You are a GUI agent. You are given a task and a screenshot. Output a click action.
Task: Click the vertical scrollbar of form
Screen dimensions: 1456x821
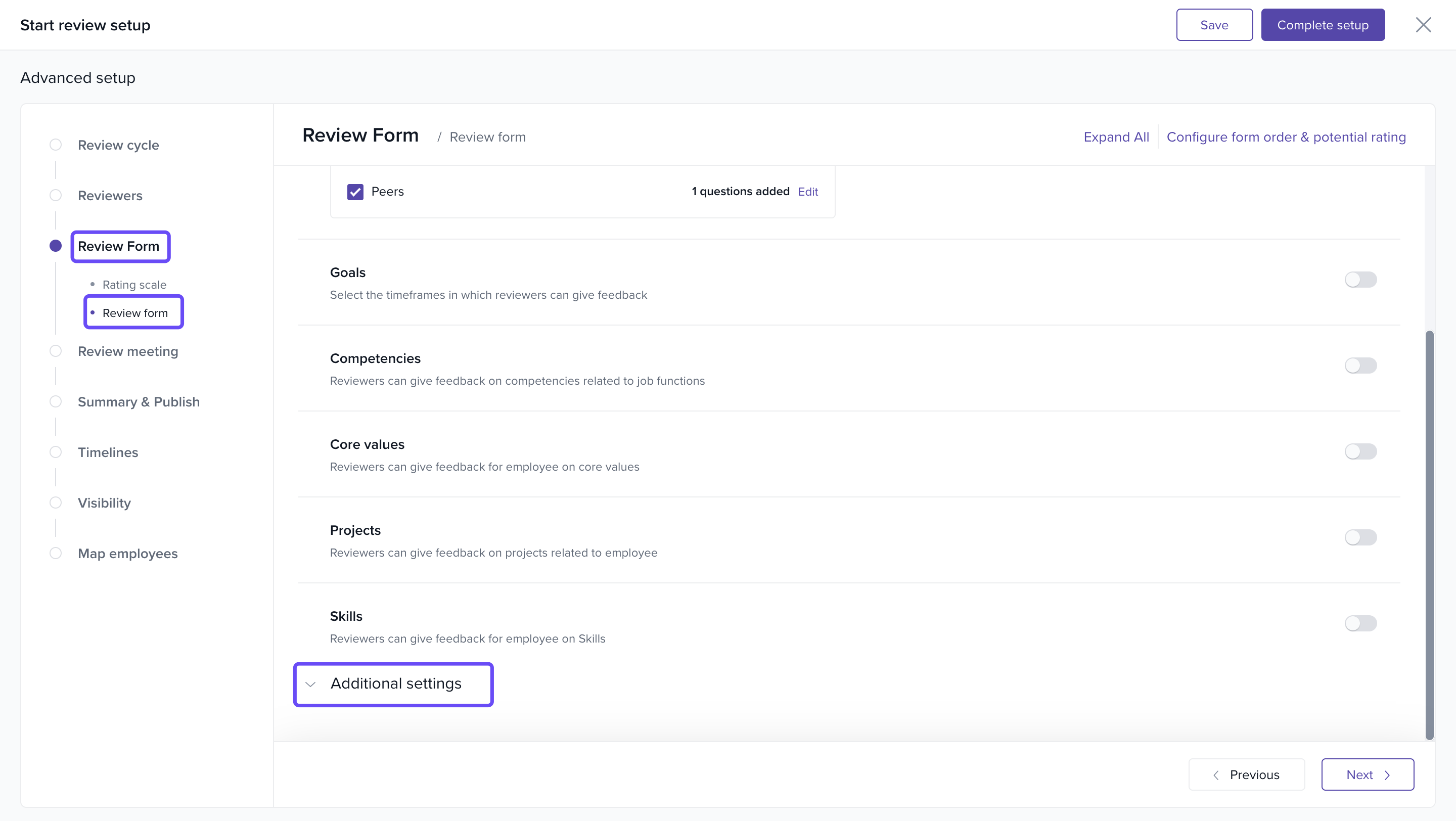1429,534
